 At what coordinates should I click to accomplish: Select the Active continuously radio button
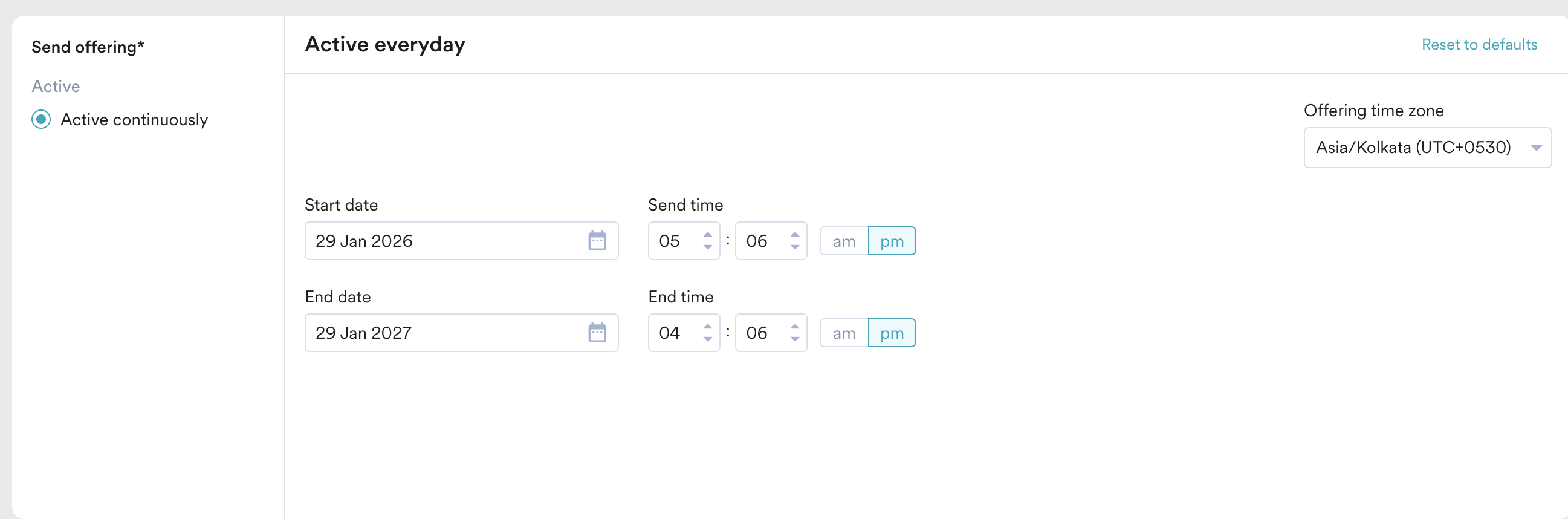pos(41,119)
